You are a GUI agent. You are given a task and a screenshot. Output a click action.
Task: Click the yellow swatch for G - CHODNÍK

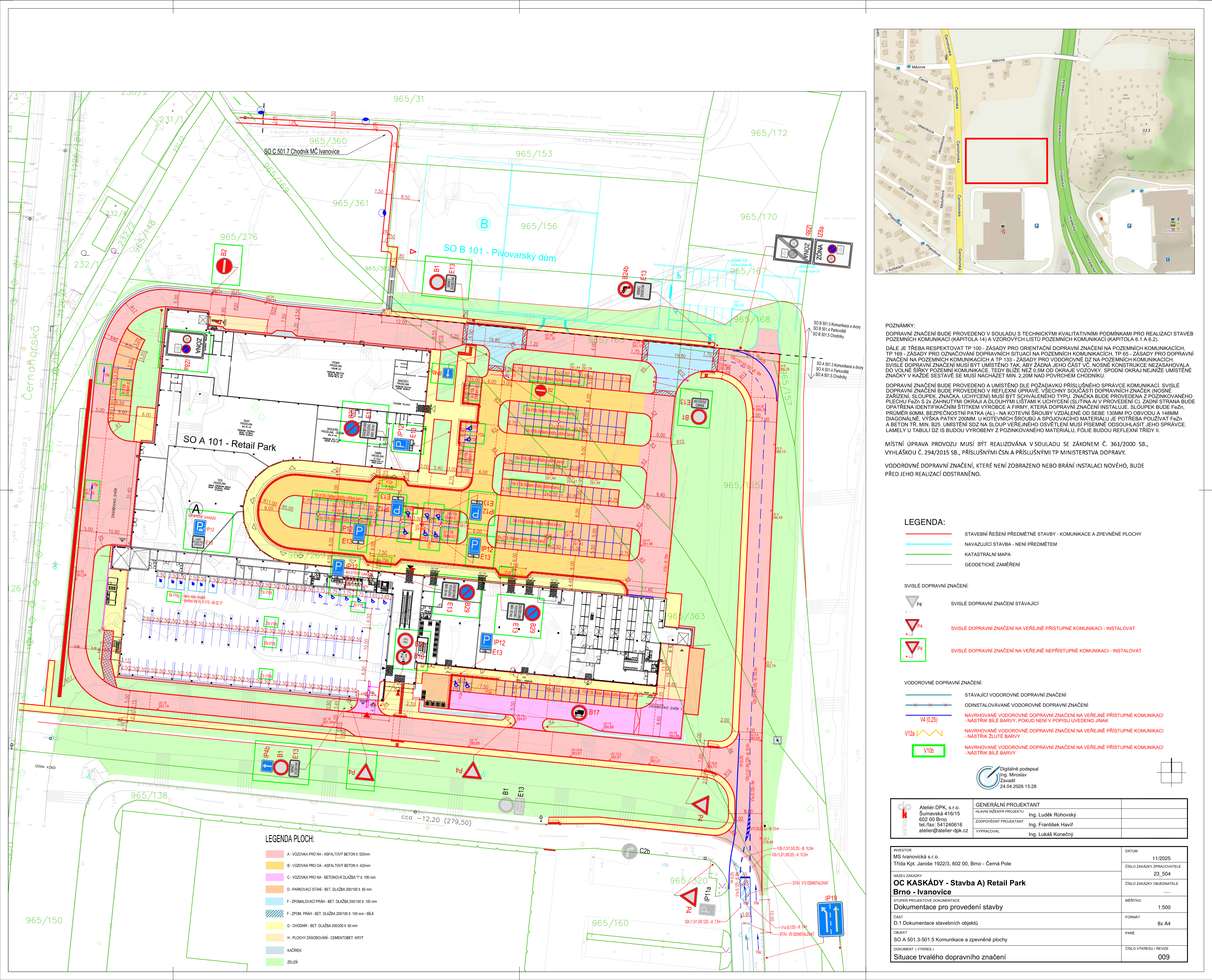click(x=274, y=926)
